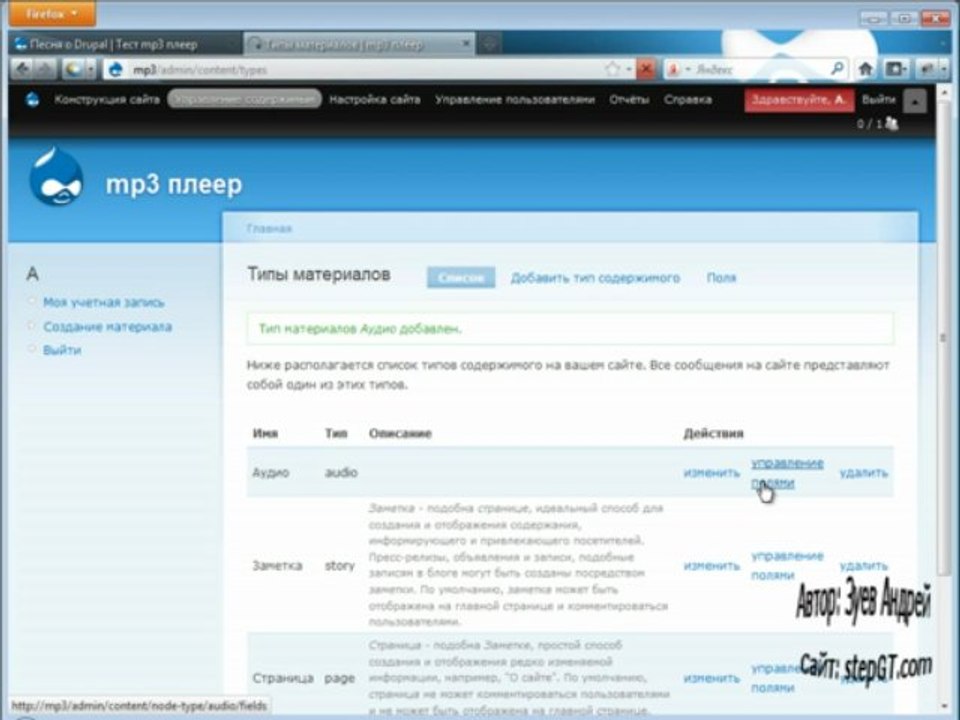Viewport: 960px width, 720px height.
Task: Open 'Настройка сайта' admin menu
Action: [375, 99]
